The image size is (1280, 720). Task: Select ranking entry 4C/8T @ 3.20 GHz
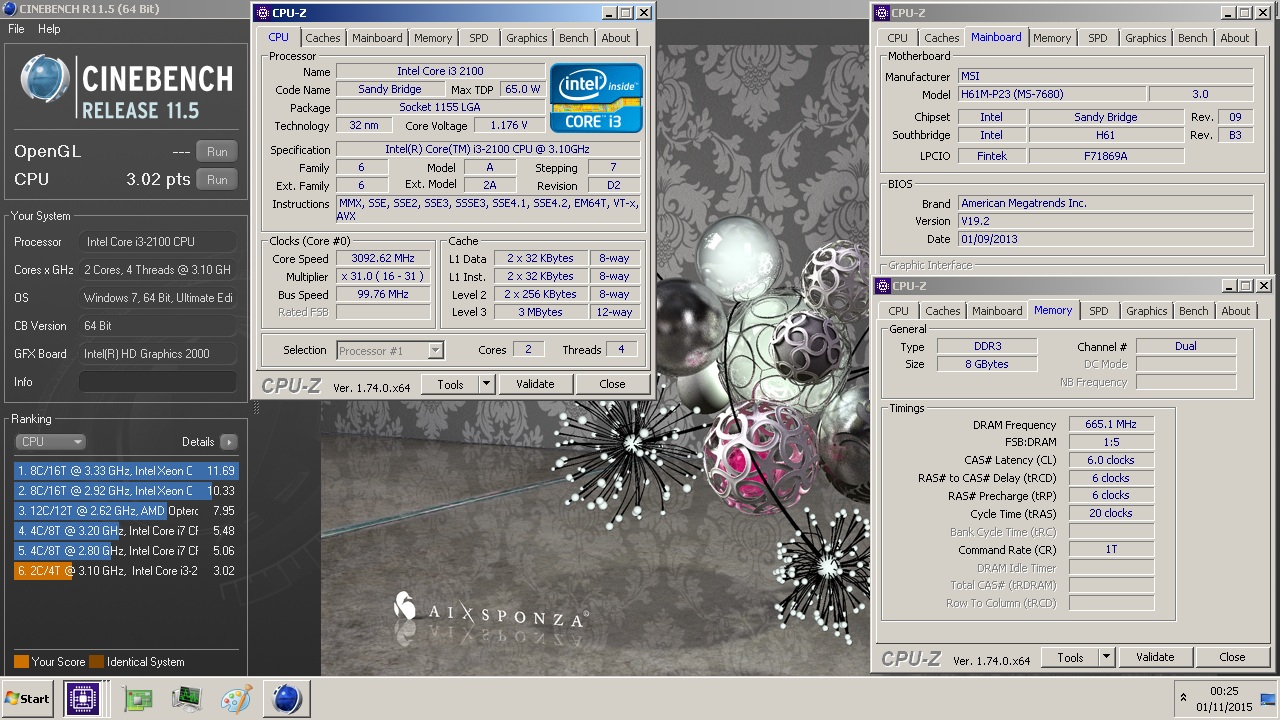coord(126,531)
